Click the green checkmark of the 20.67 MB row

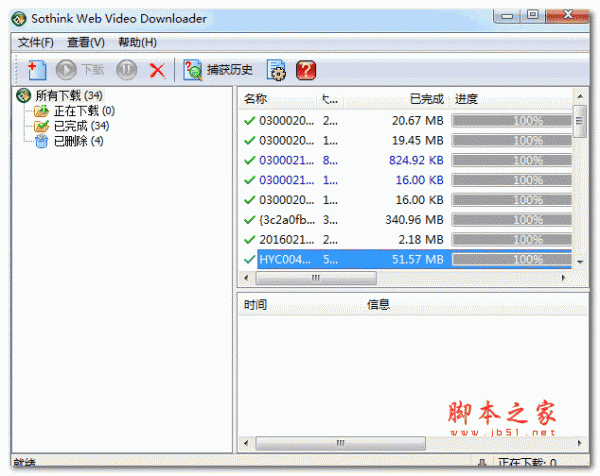point(249,121)
